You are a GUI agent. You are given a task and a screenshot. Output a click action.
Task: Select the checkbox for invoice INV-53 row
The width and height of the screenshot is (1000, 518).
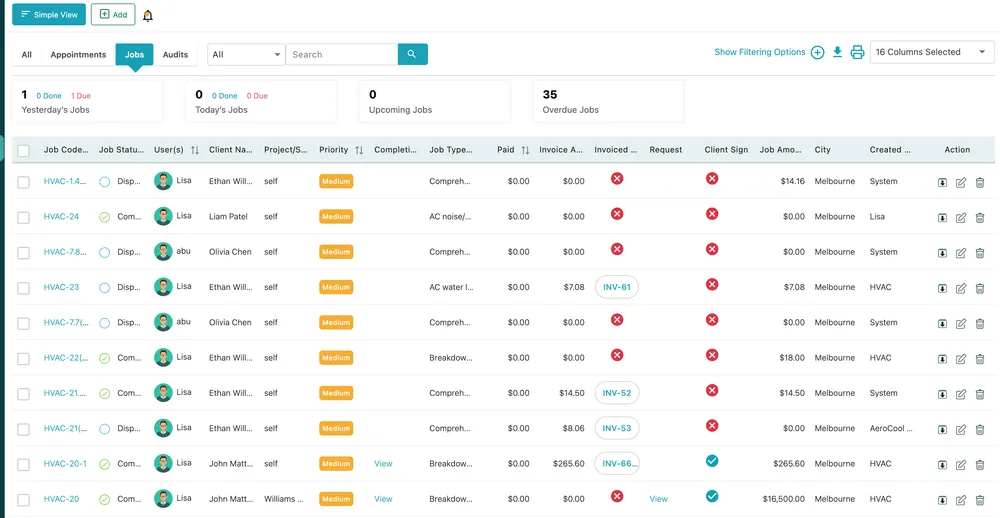pos(24,429)
